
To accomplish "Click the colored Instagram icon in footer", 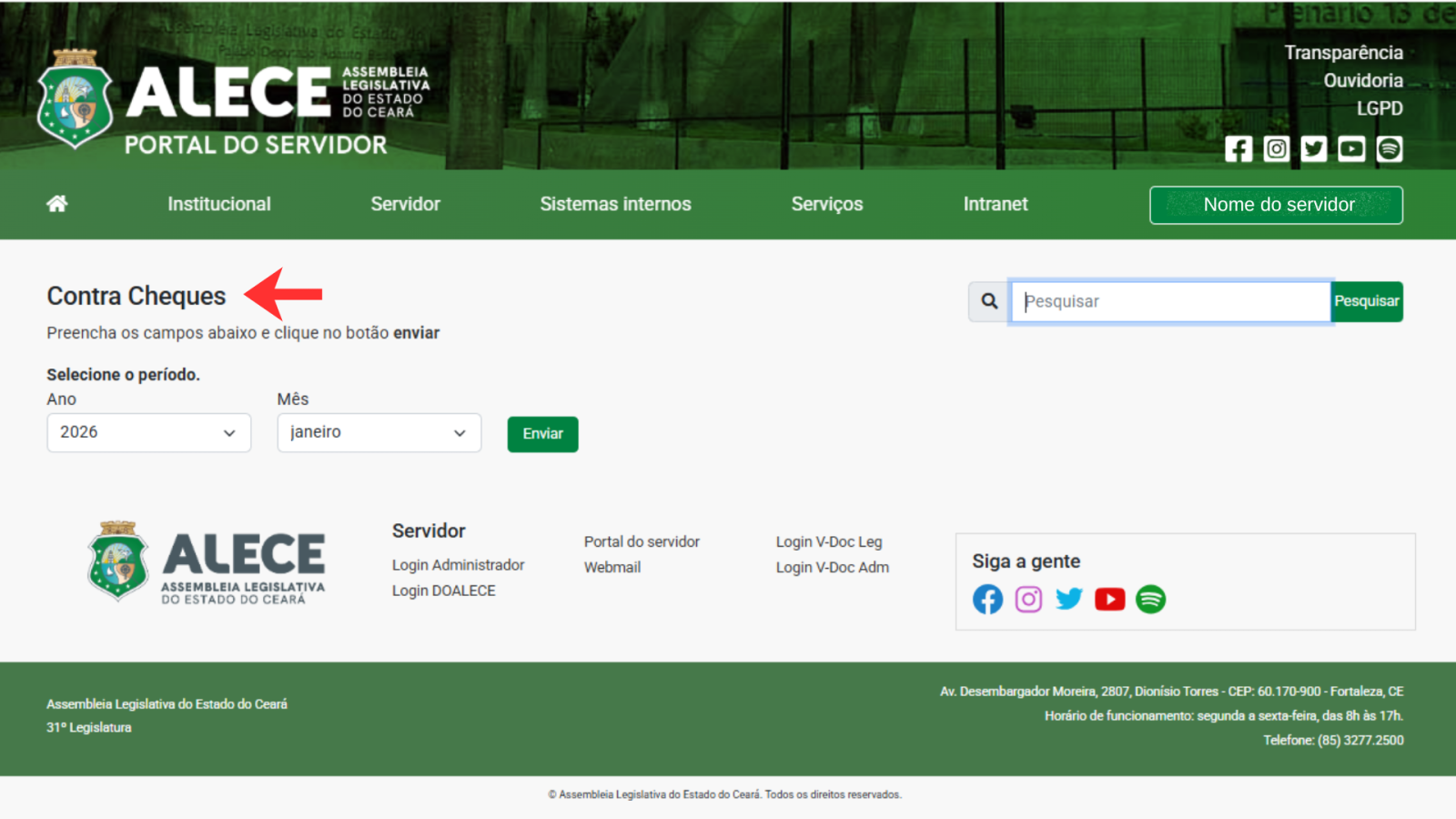I will (1028, 599).
